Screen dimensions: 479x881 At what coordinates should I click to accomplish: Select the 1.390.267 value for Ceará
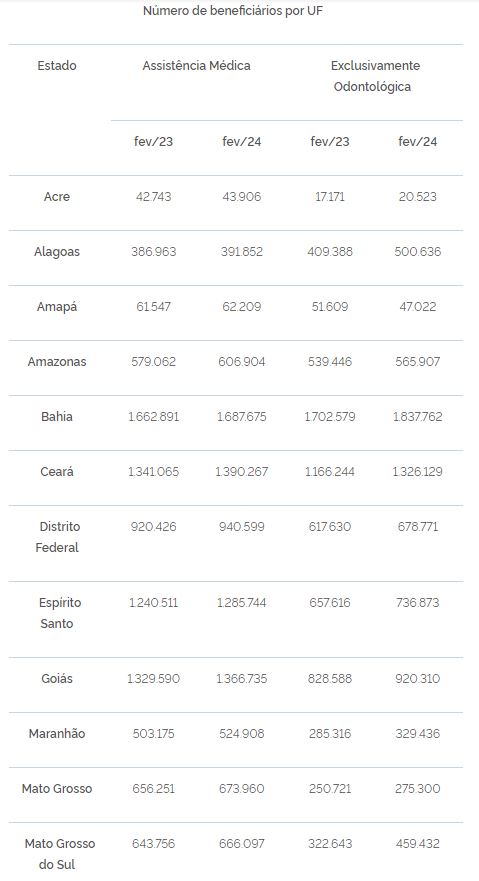pos(241,472)
